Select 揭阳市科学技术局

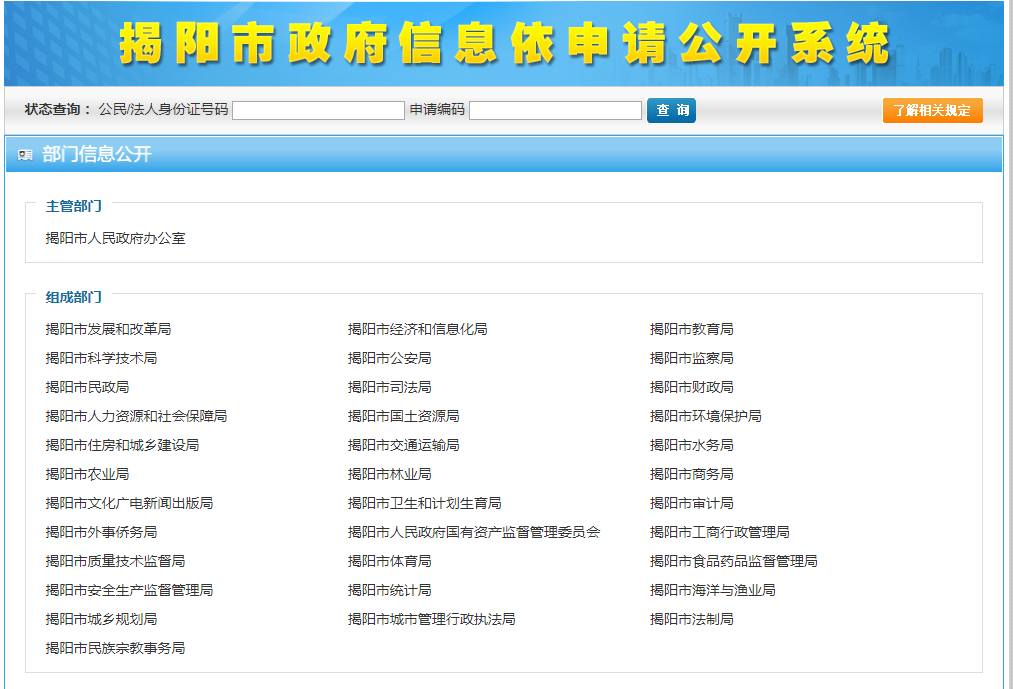(101, 358)
